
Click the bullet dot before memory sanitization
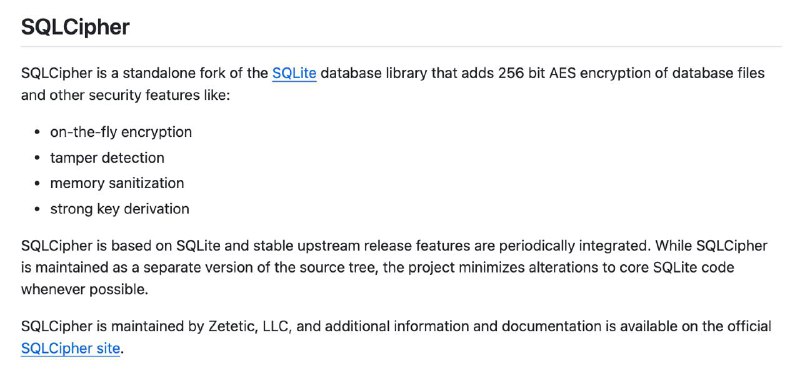tap(37, 184)
